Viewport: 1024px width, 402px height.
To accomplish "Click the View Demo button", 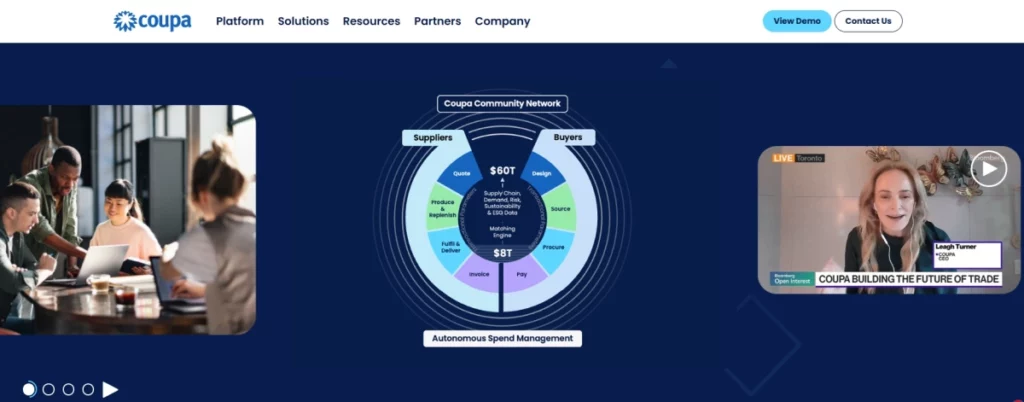I will coord(797,21).
